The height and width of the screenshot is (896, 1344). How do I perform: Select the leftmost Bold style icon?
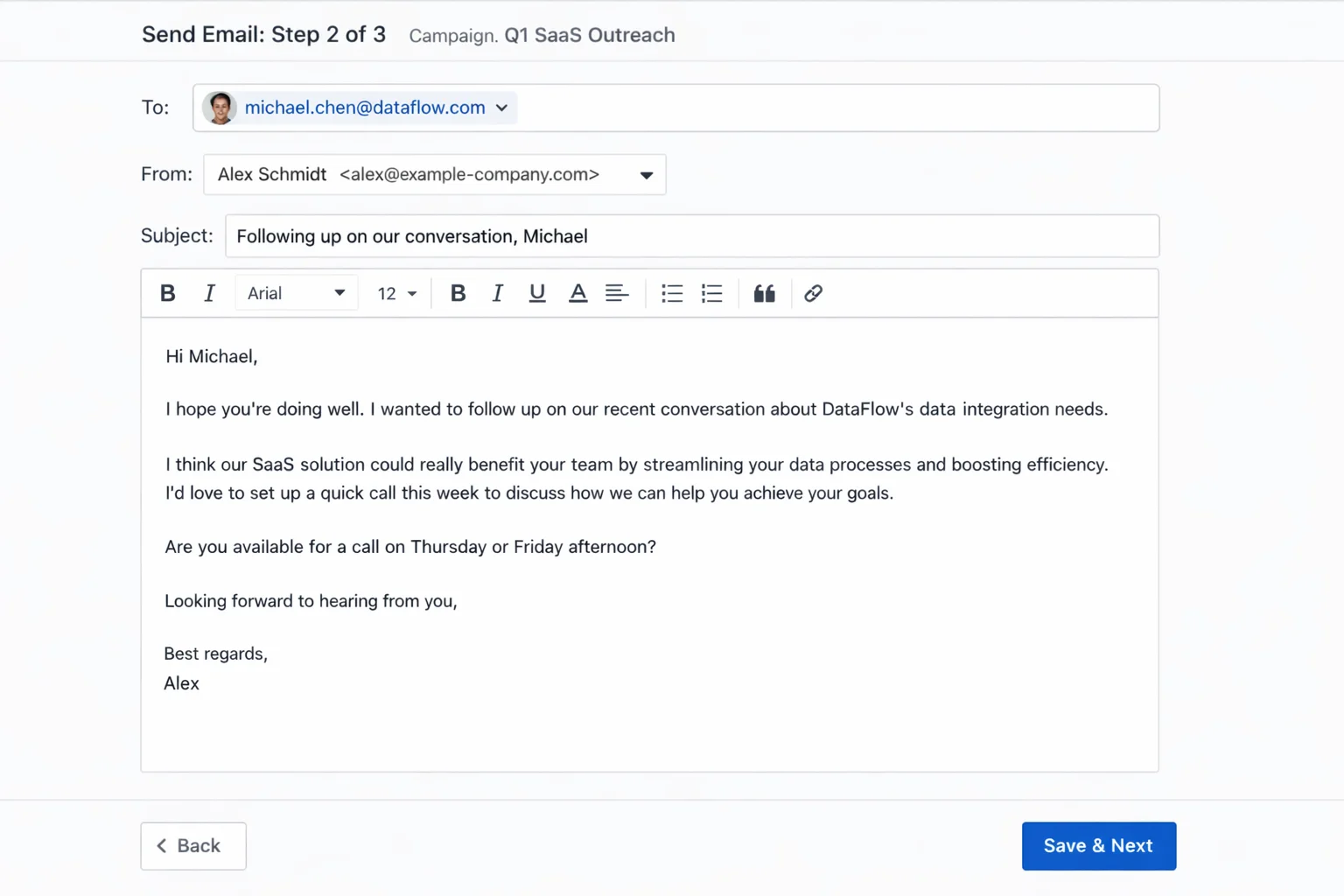click(167, 293)
